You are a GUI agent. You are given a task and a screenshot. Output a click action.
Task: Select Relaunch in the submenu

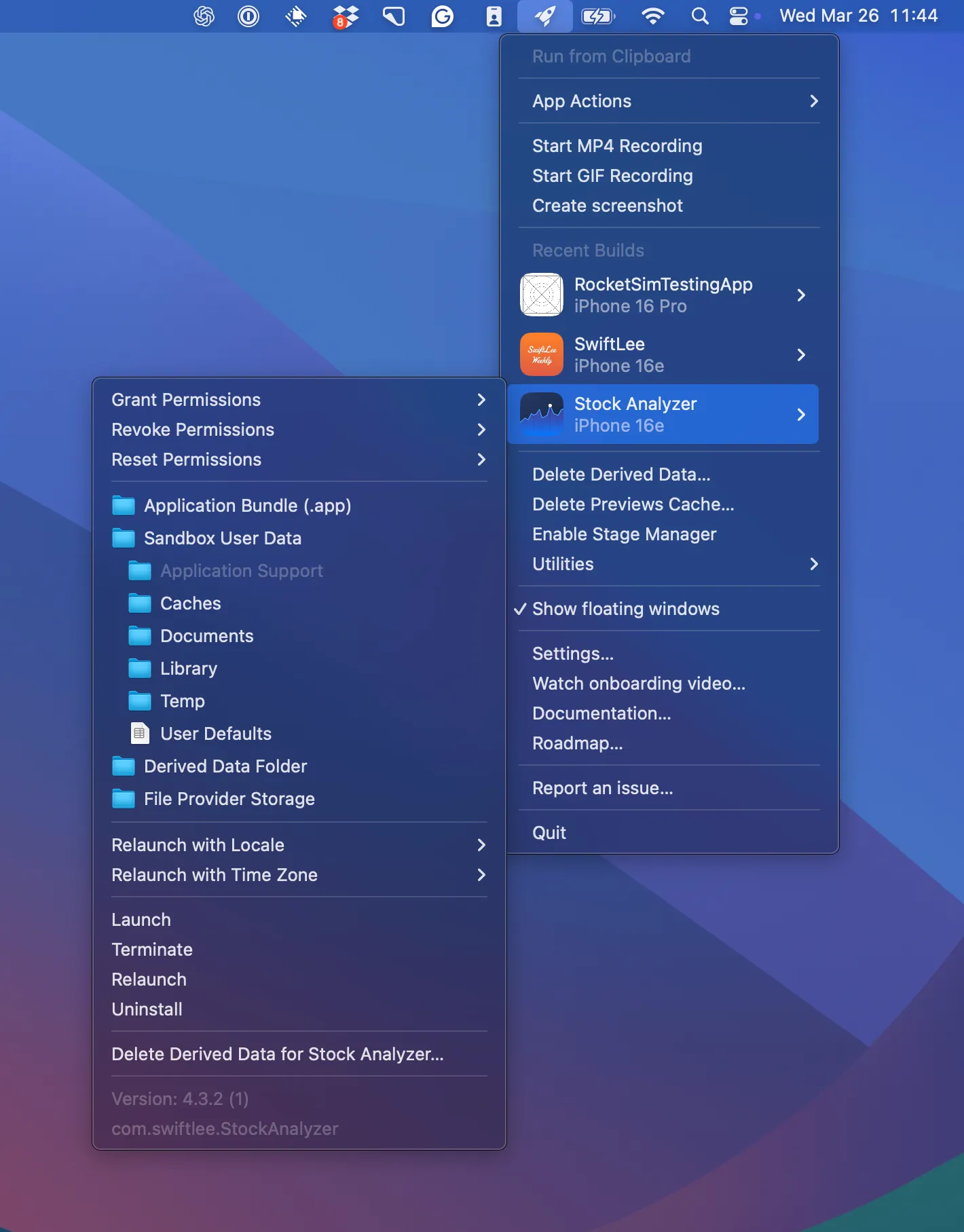tap(149, 979)
